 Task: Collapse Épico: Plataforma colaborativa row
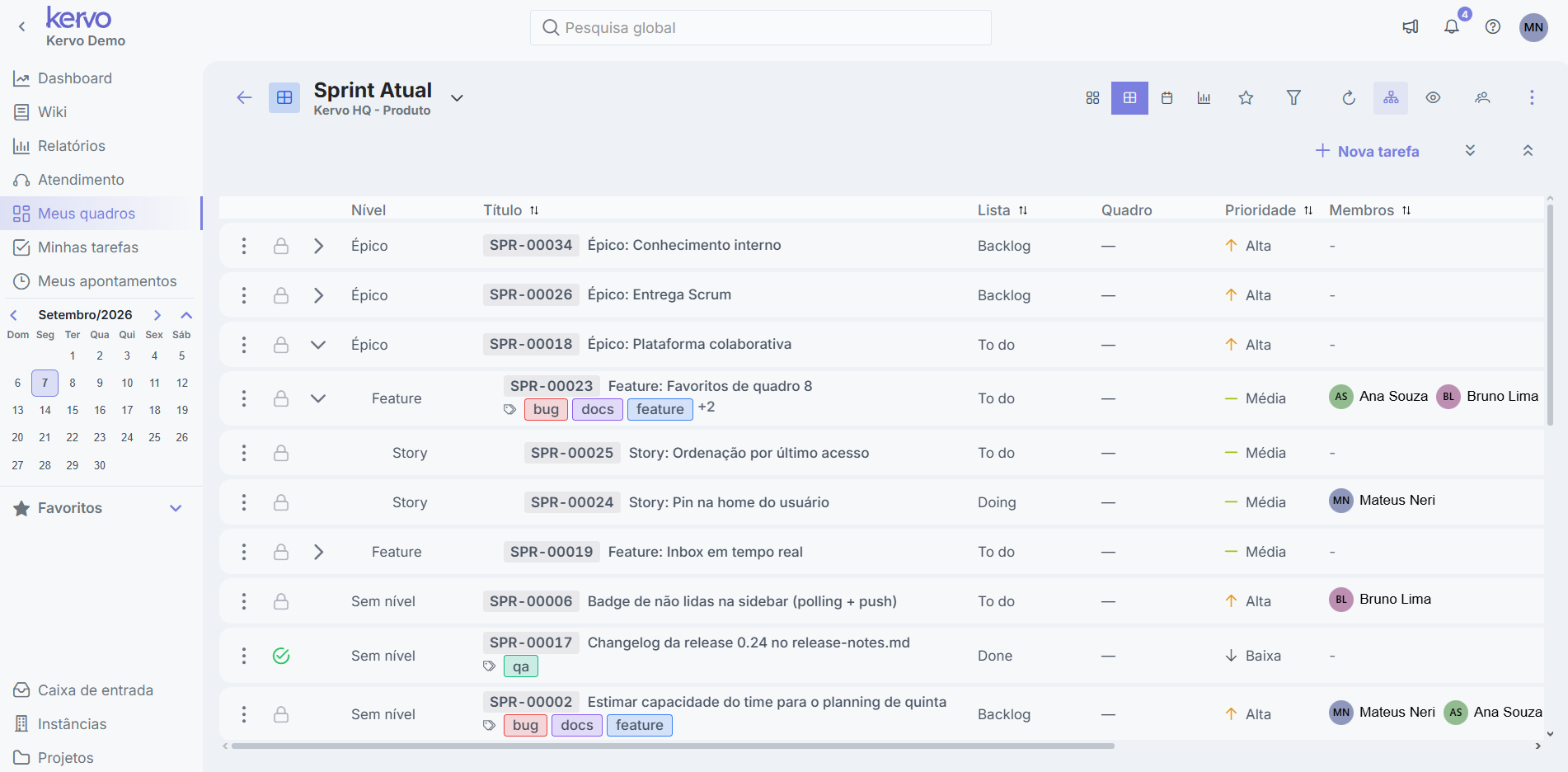click(318, 345)
